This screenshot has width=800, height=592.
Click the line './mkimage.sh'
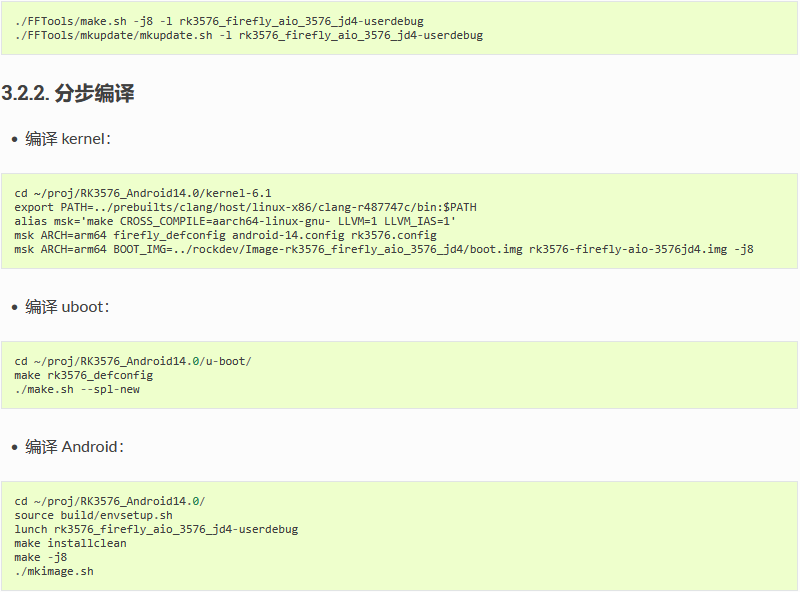(54, 572)
